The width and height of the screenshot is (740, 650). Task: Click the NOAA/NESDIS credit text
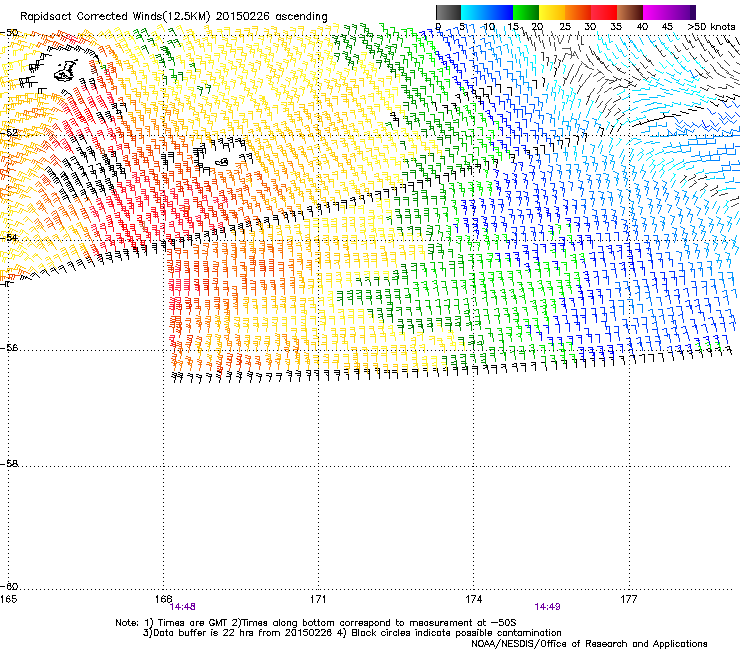point(589,644)
